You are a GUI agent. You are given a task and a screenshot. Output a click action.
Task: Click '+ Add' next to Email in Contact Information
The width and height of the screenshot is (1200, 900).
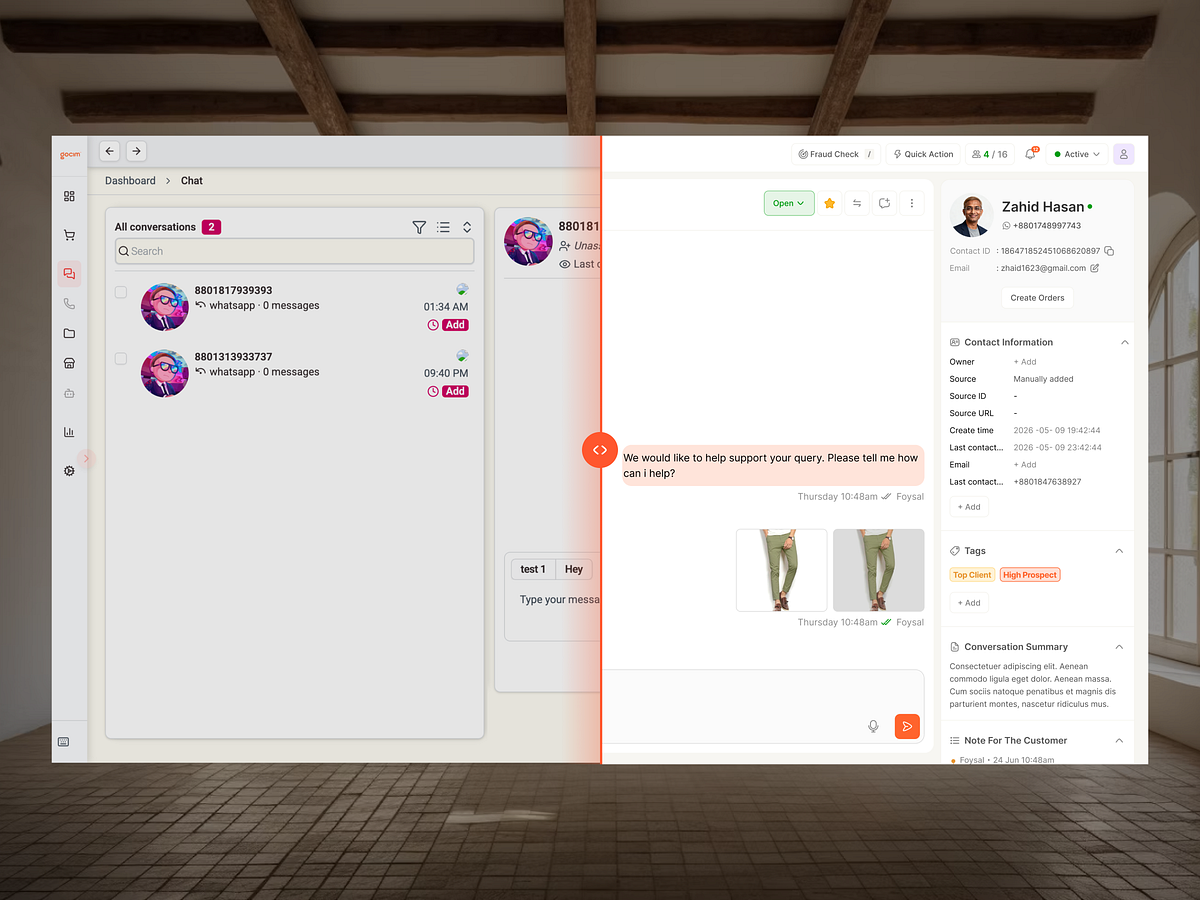[x=1025, y=465]
